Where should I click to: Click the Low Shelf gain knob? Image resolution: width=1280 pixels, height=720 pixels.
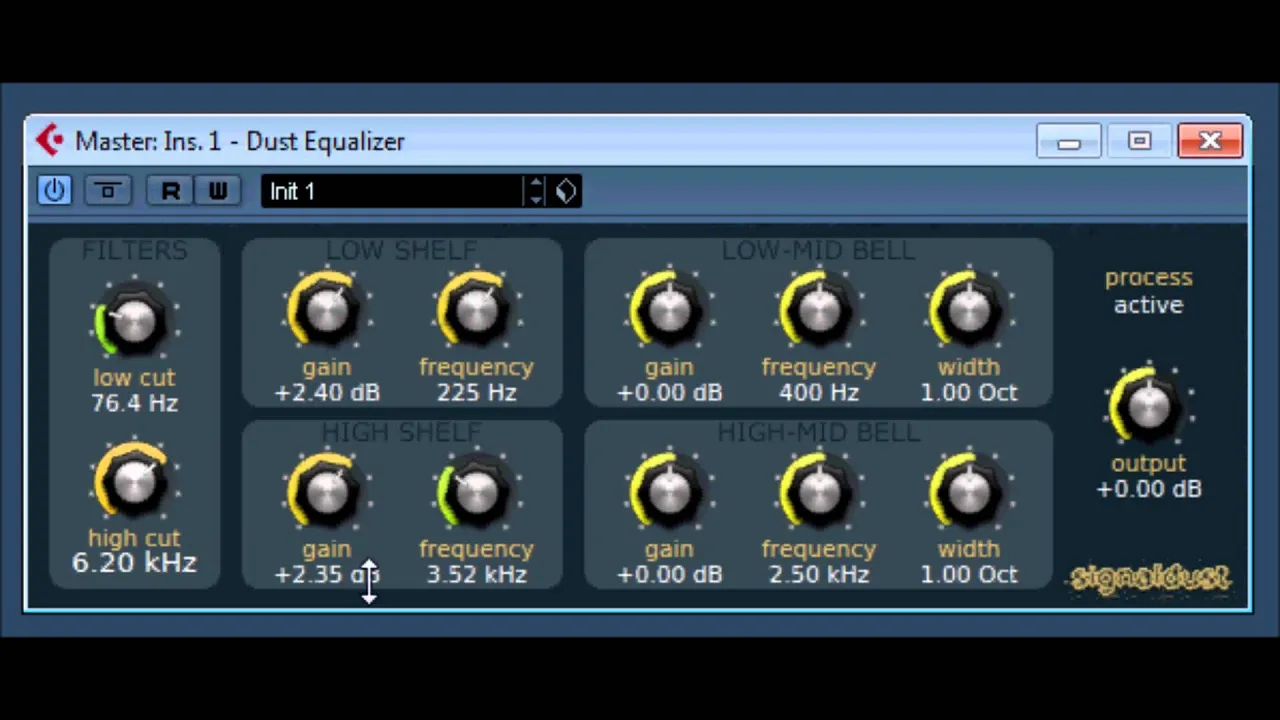(326, 311)
